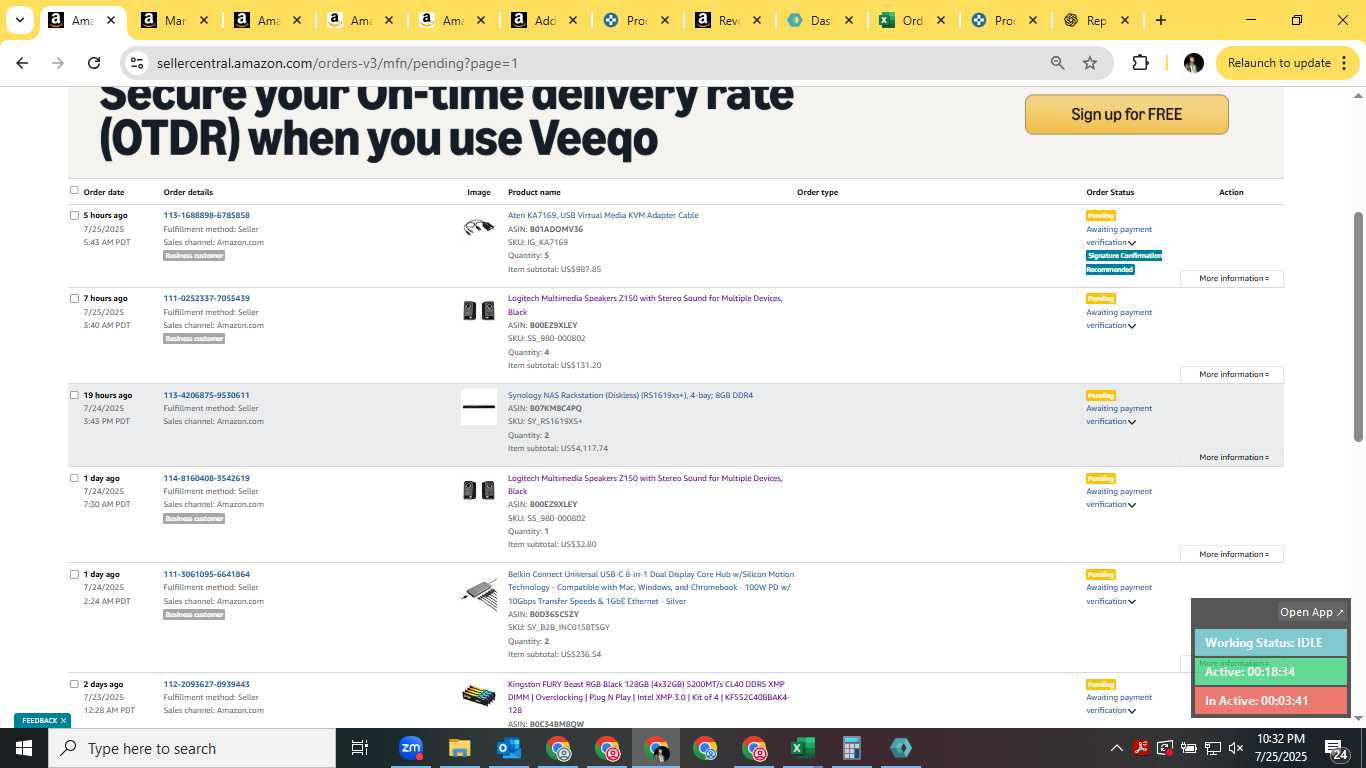
Task: Click Relaunch to update button
Action: [1278, 63]
